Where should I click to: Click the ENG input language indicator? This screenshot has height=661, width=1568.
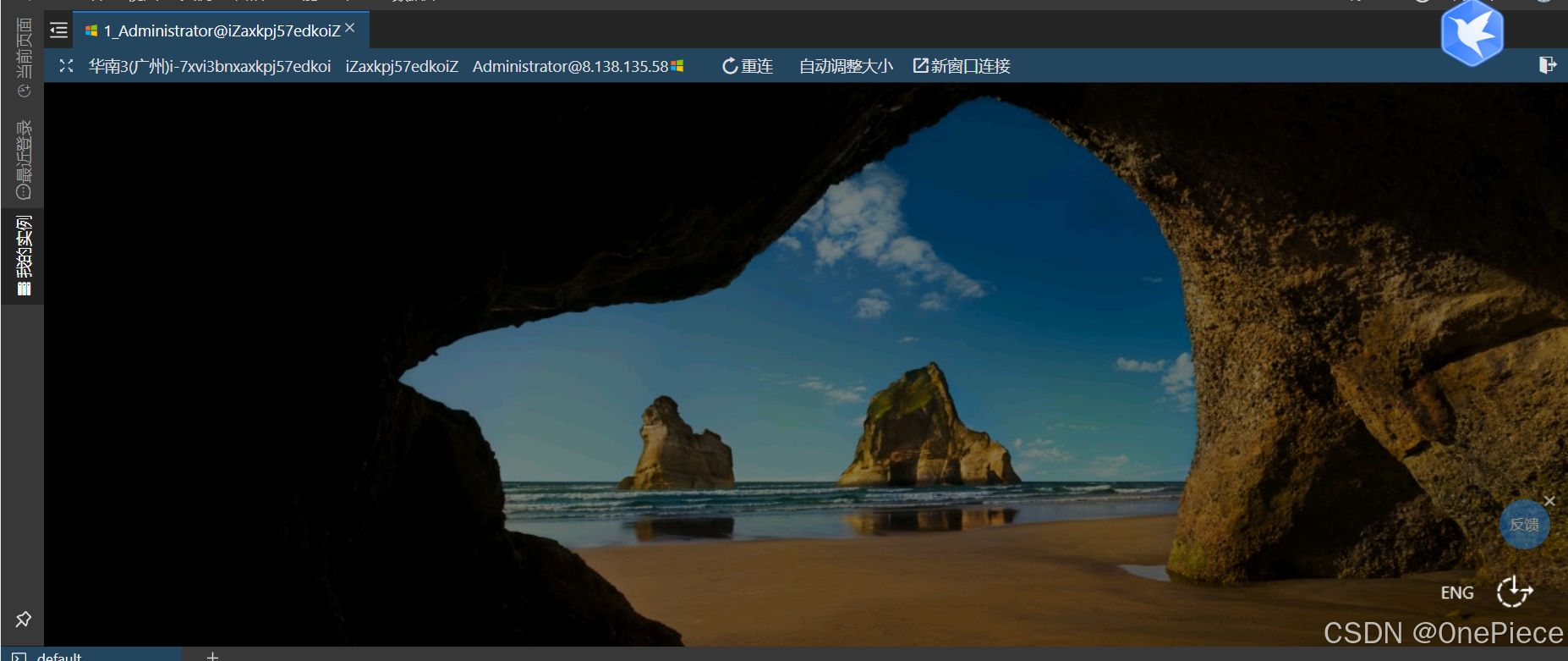coord(1457,592)
